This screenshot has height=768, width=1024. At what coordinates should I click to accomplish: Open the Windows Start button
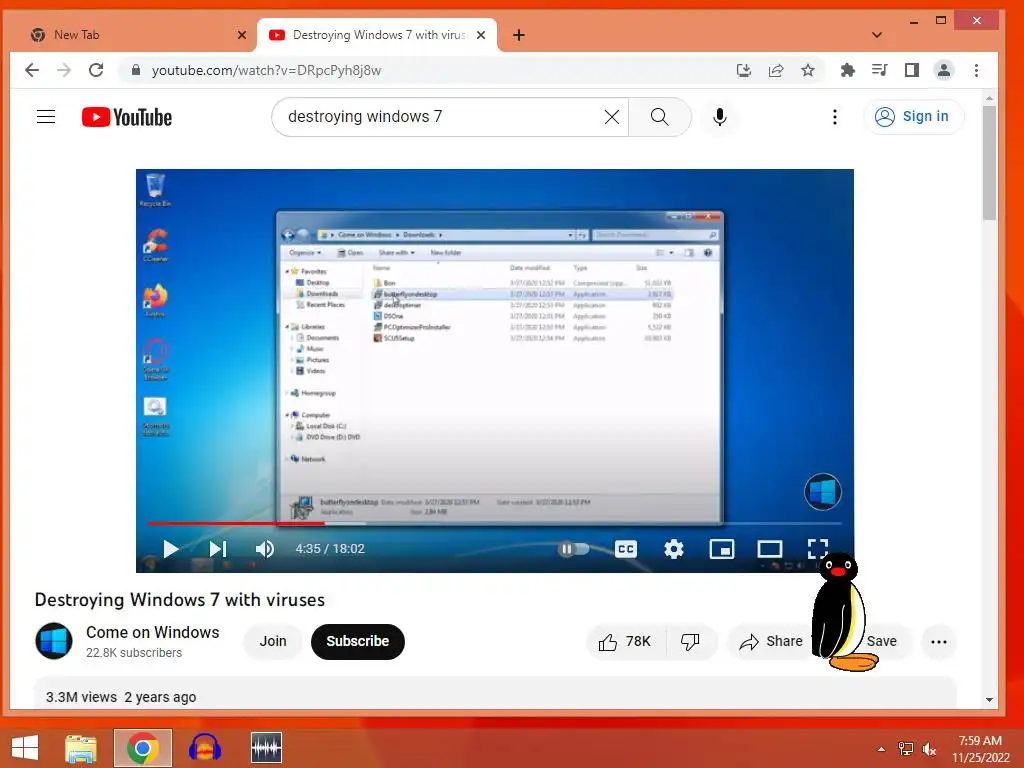[25, 748]
